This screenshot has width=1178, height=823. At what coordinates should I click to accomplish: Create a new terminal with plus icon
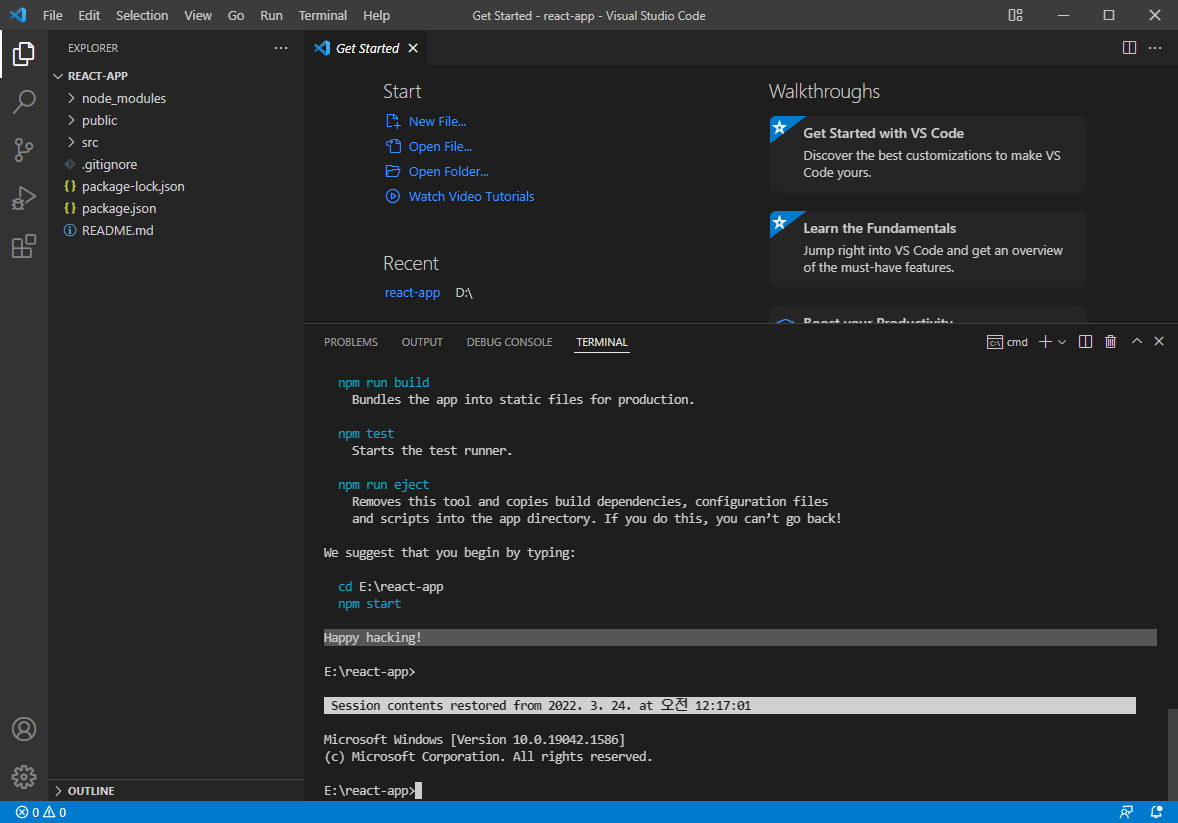(1044, 342)
